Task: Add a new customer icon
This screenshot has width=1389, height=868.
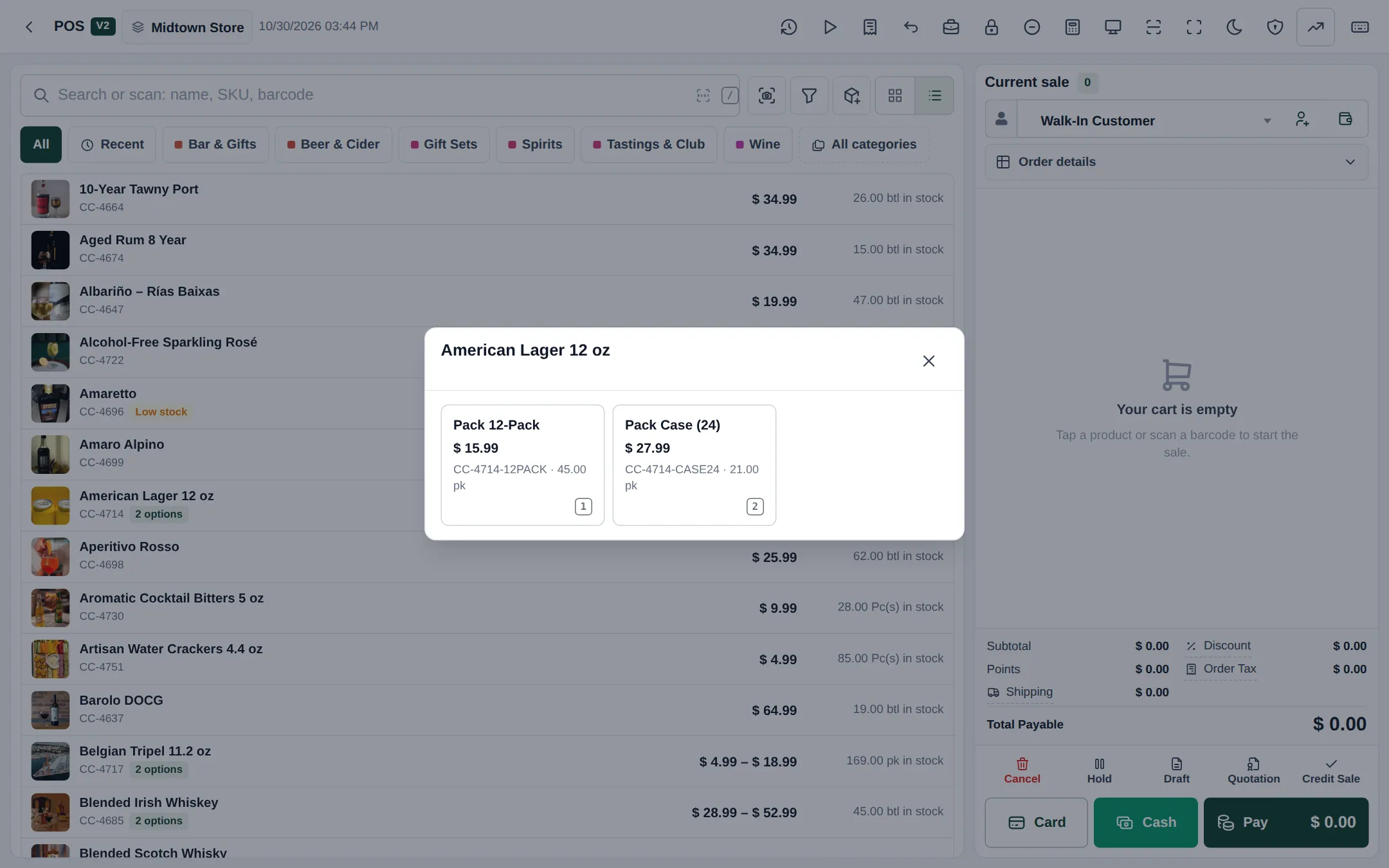Action: point(1302,119)
